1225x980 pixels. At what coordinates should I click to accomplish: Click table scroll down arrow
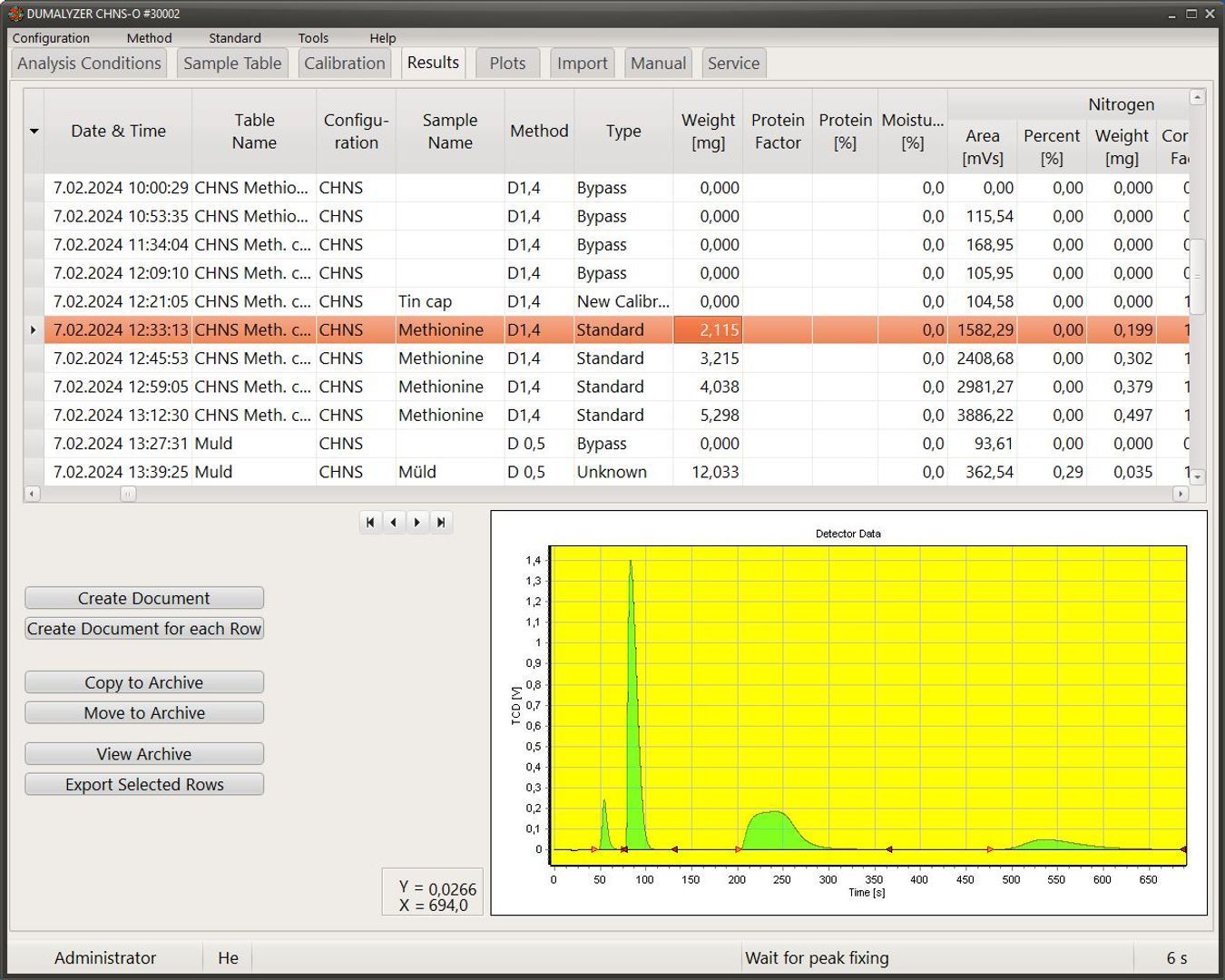(1197, 476)
